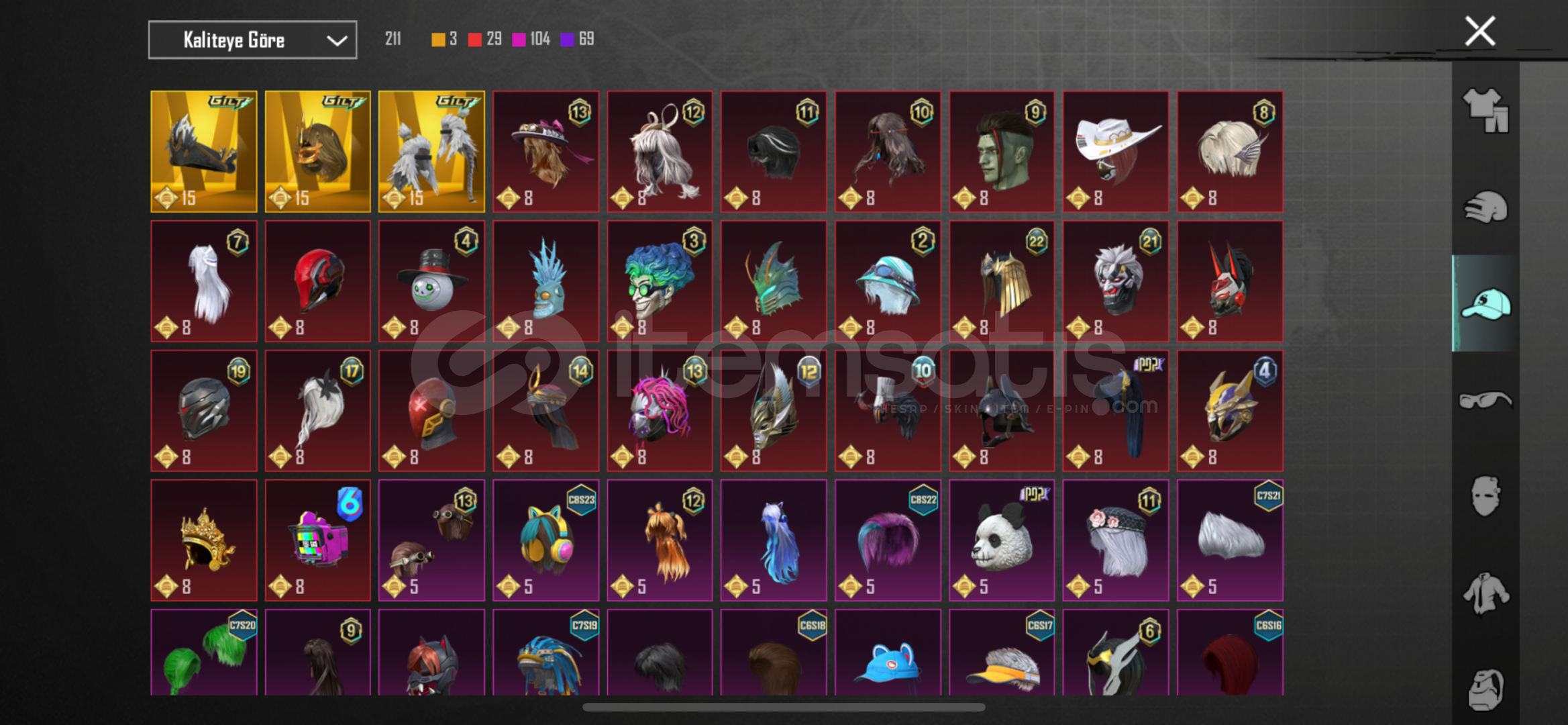
Task: Expand the Kaliteye Göre sort dropdown
Action: click(x=252, y=40)
